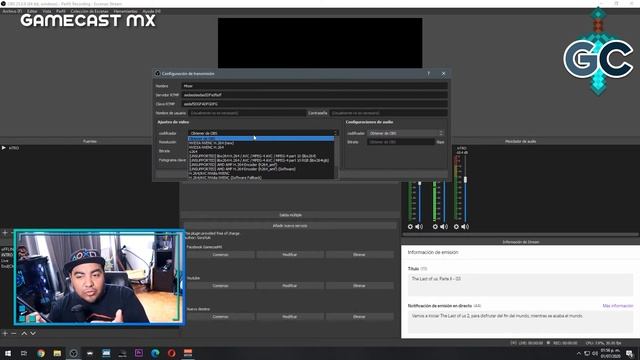Open system tray volume icon
The width and height of the screenshot is (640, 360).
click(x=595, y=353)
